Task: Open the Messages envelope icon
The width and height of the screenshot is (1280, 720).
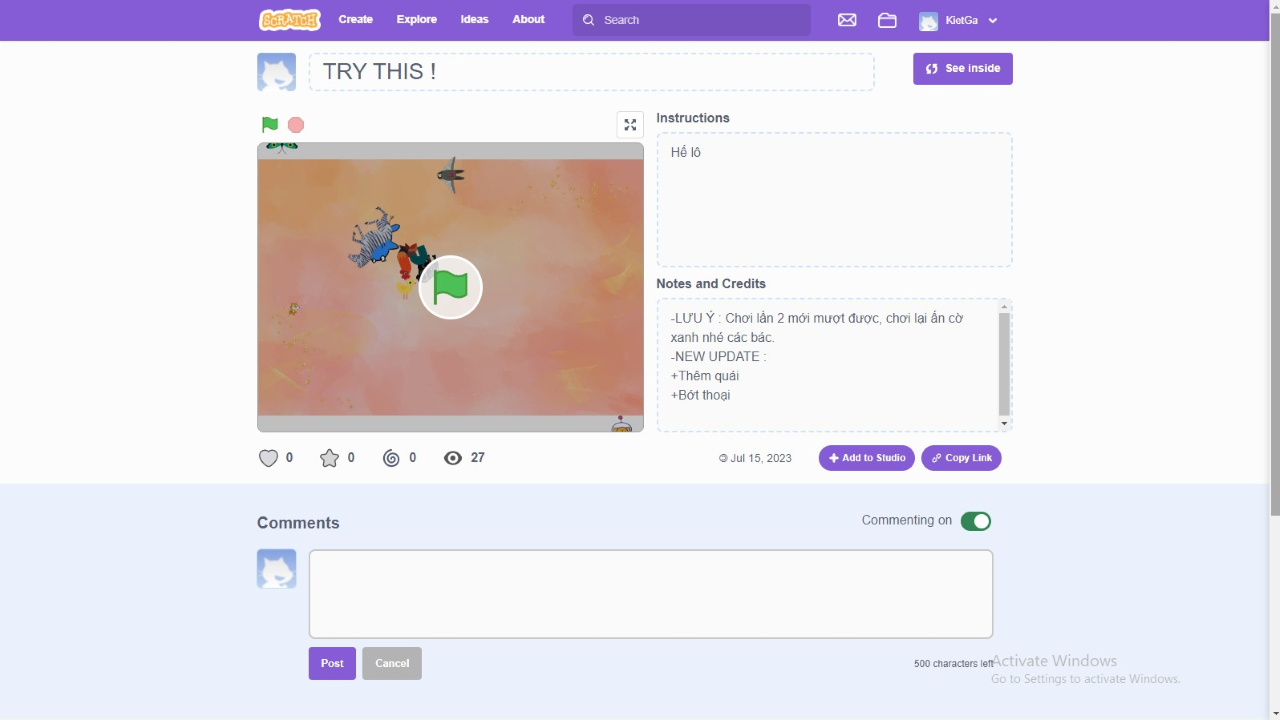Action: [847, 20]
